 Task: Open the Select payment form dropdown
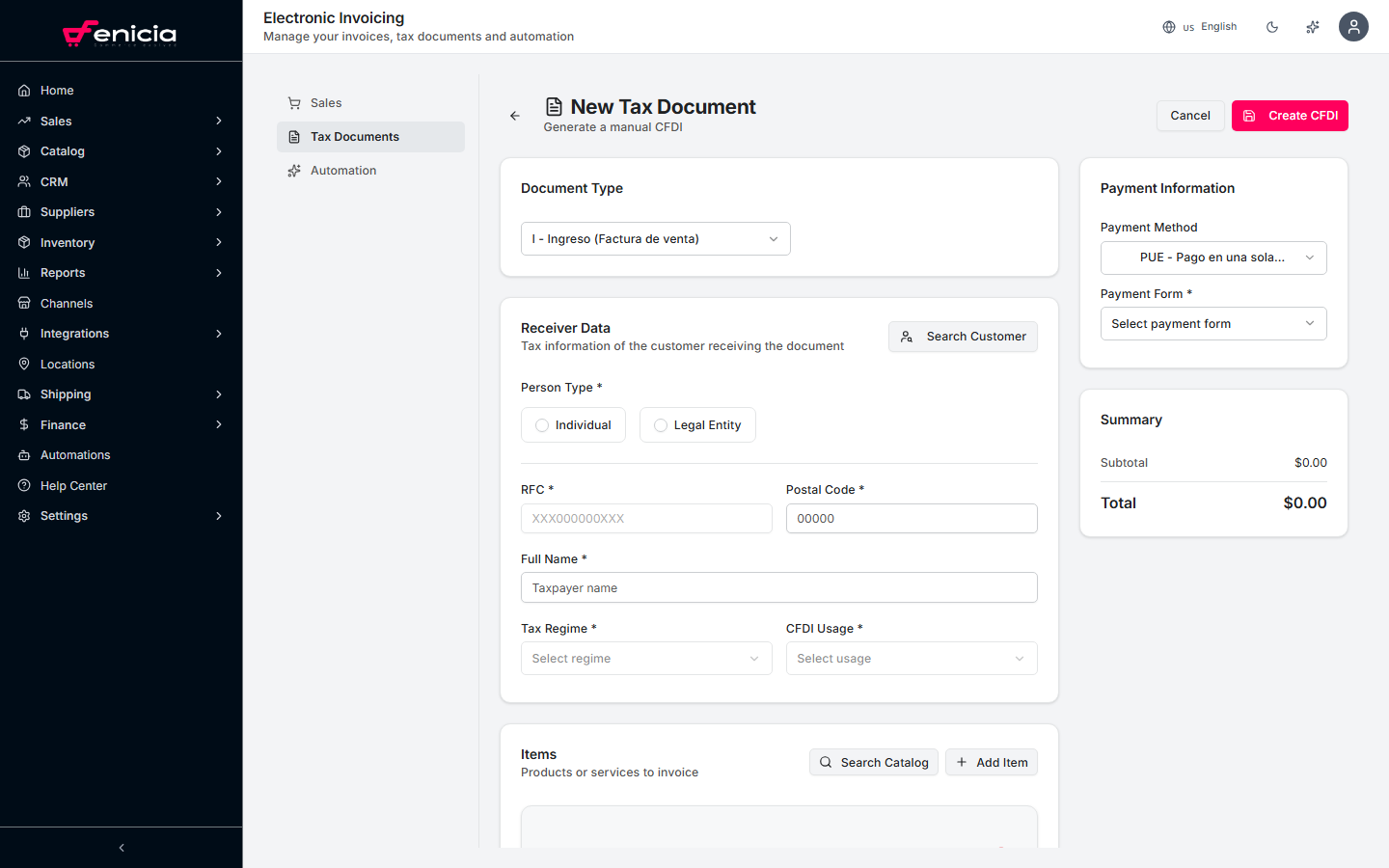coord(1212,323)
